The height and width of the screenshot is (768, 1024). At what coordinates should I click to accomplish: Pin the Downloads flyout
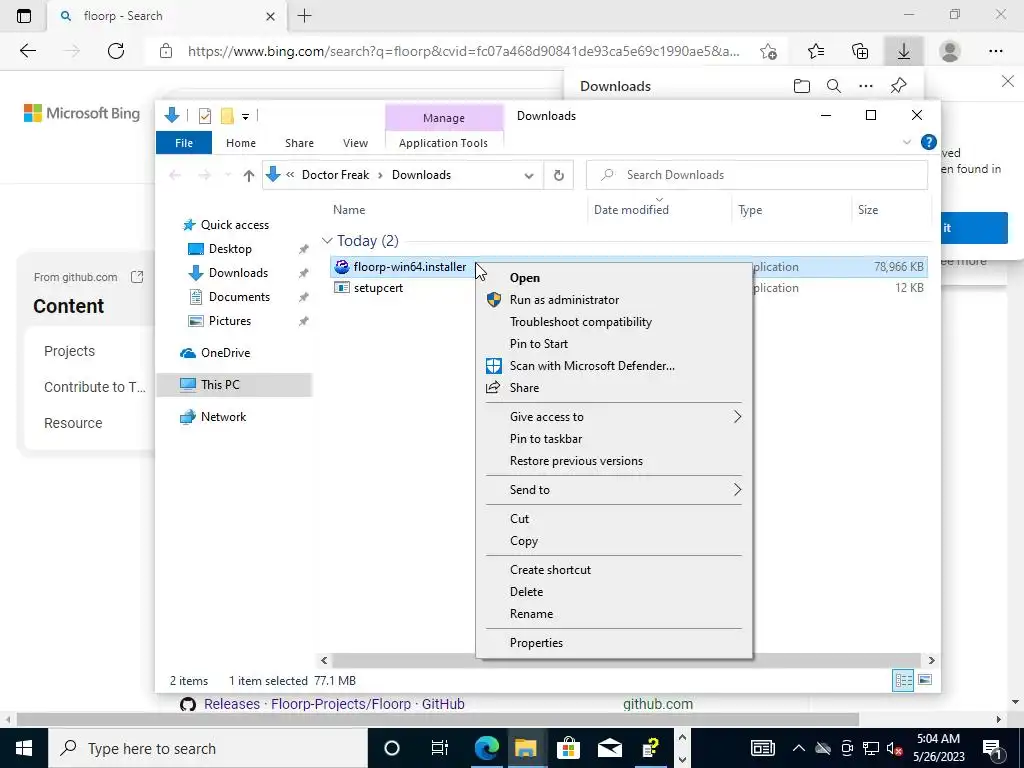click(899, 86)
